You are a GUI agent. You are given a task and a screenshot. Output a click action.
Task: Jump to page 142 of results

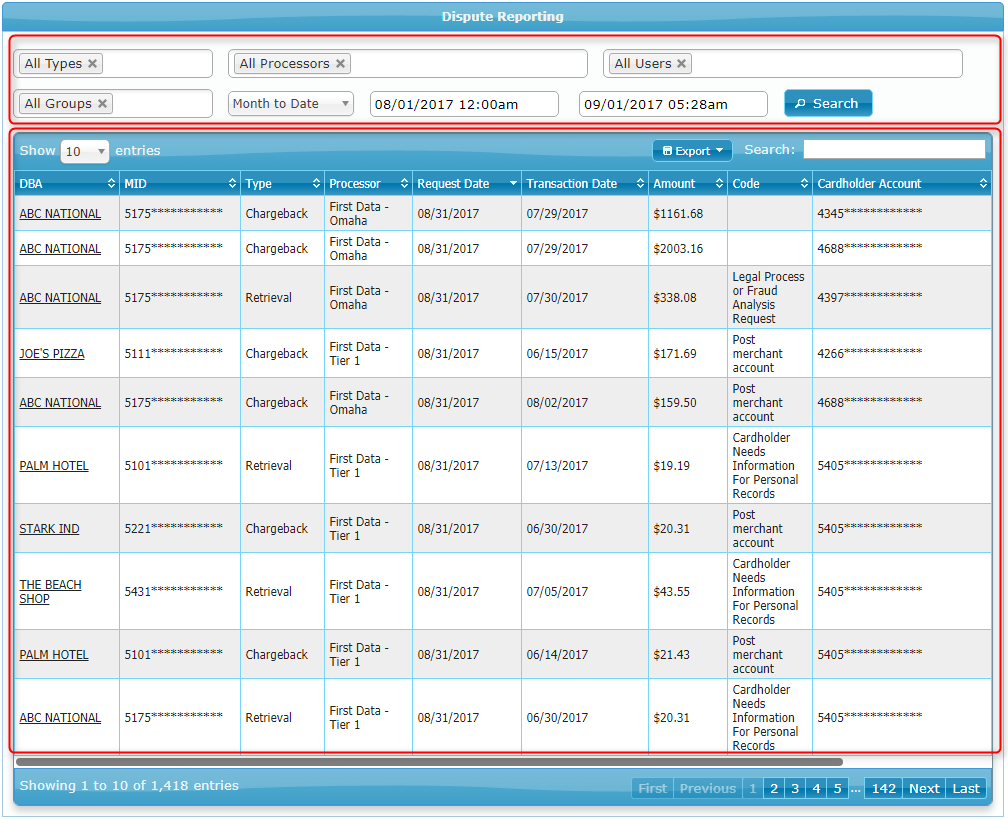(x=883, y=788)
